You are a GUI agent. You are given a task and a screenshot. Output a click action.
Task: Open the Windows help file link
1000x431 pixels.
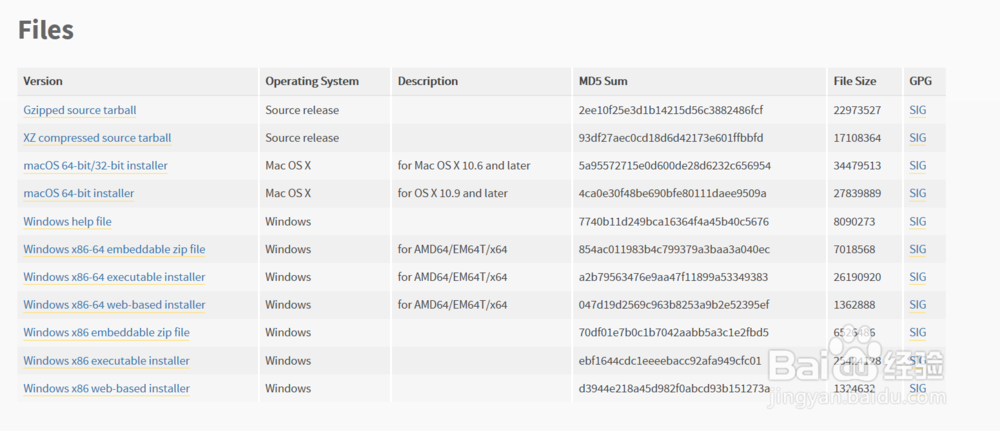pyautogui.click(x=67, y=222)
